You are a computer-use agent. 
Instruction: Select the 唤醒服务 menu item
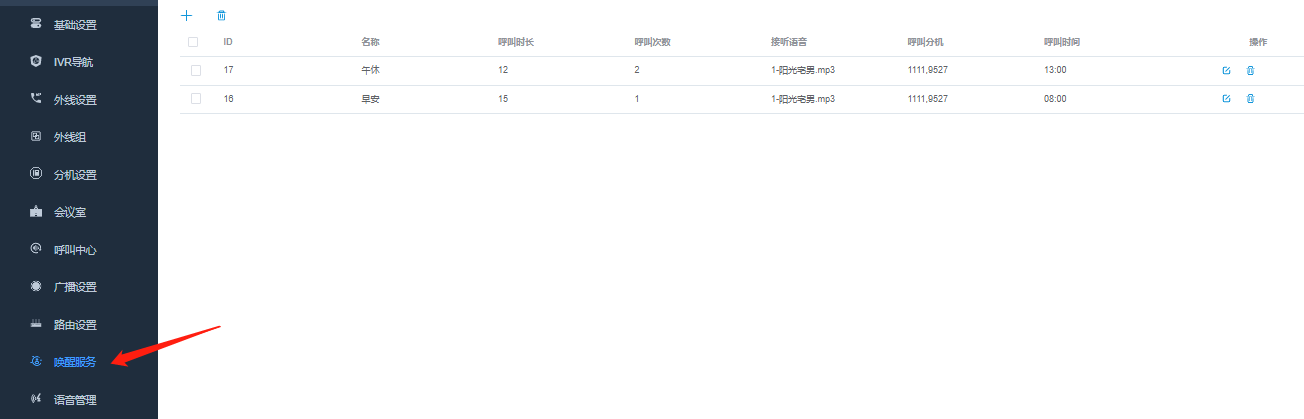(79, 362)
